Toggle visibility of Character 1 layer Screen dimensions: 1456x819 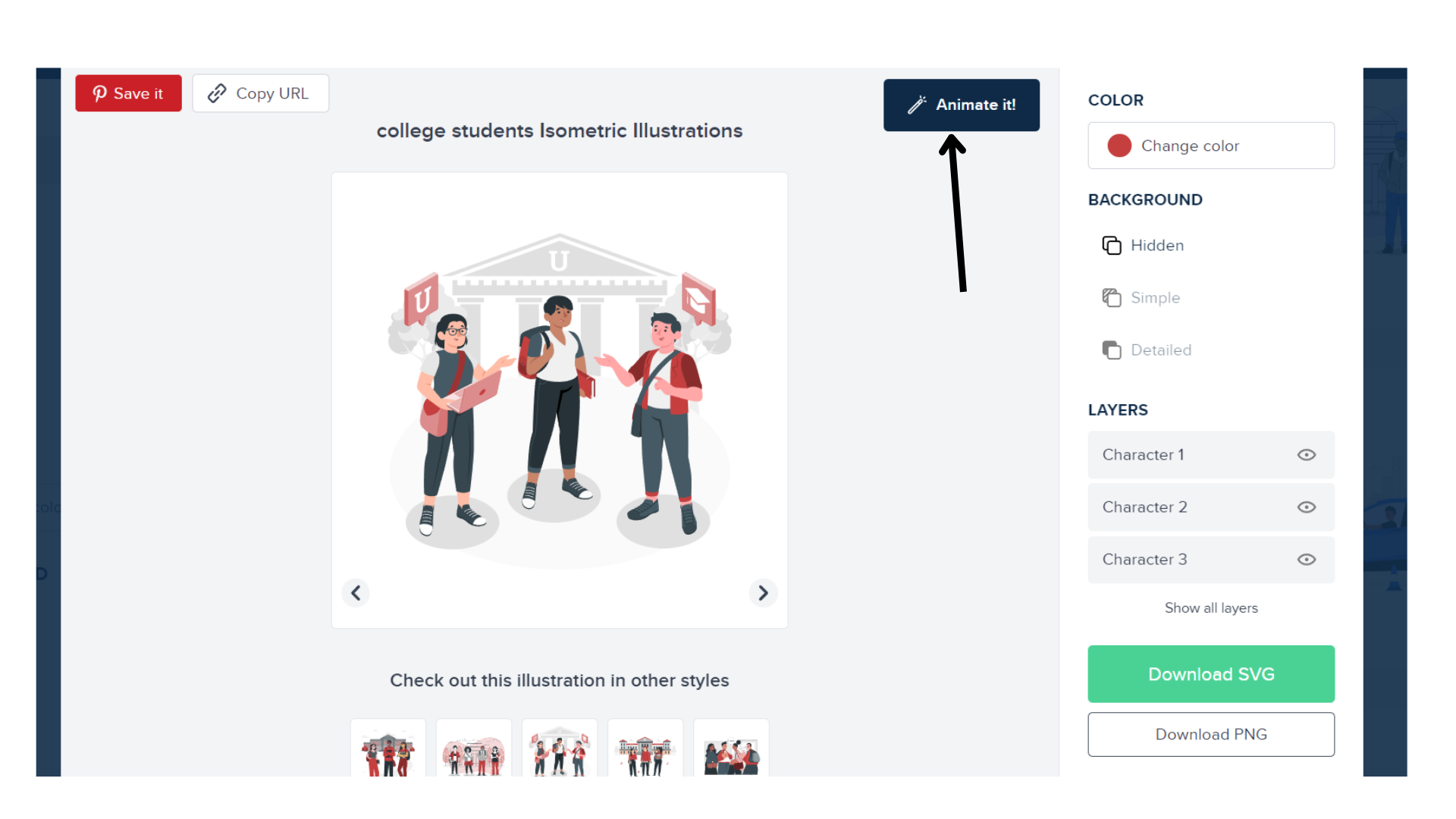pyautogui.click(x=1306, y=454)
